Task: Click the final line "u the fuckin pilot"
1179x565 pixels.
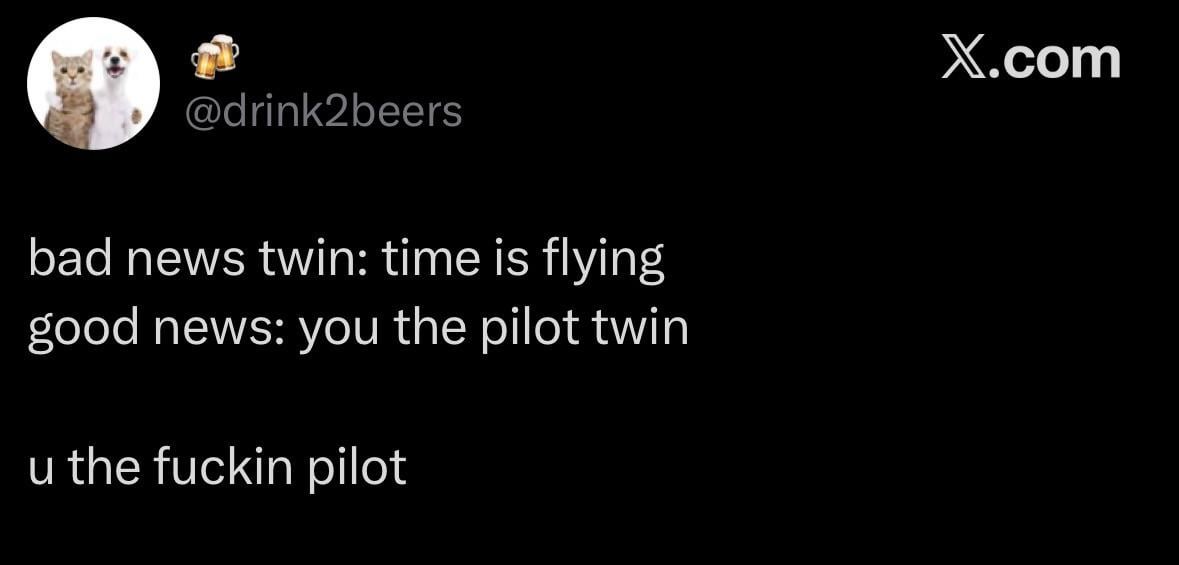Action: 217,466
